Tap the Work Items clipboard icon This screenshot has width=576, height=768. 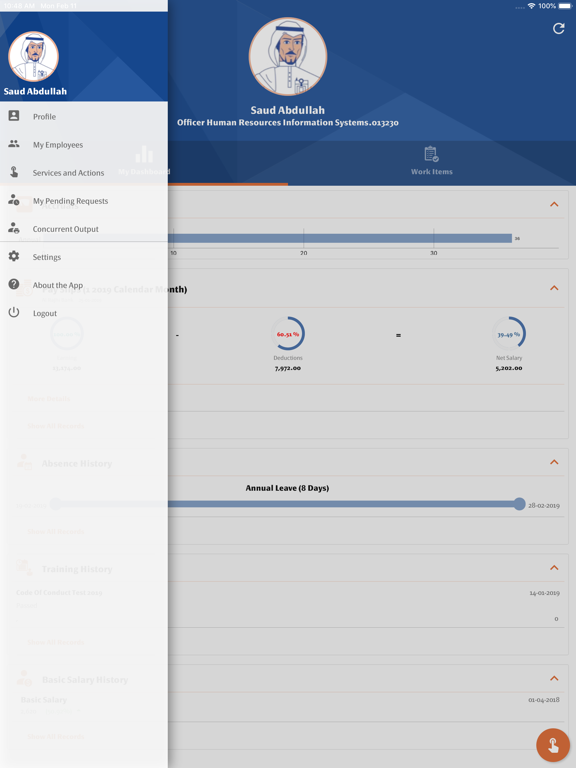coord(431,154)
